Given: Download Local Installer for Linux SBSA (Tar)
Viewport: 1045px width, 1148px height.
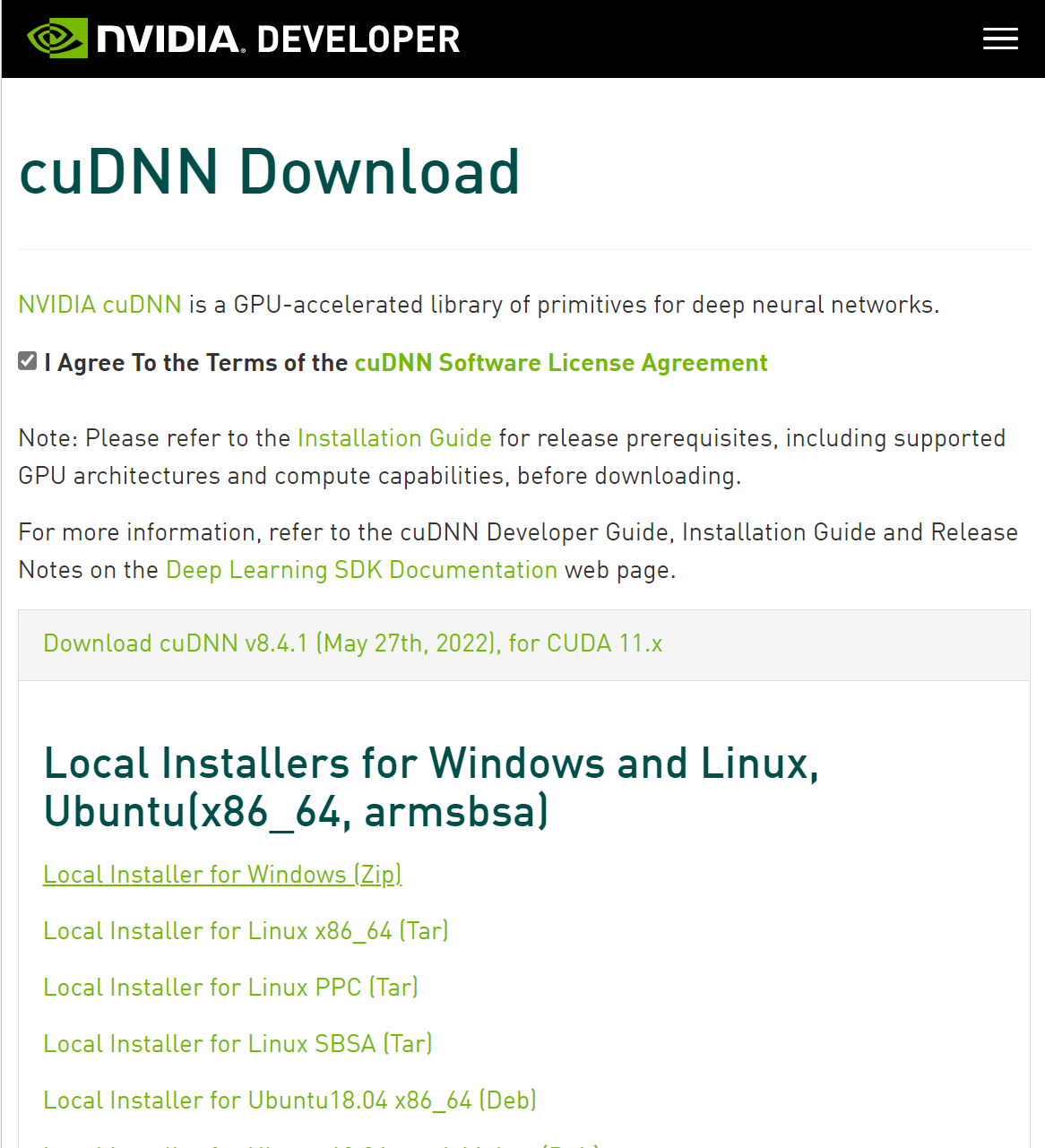Looking at the screenshot, I should pyautogui.click(x=237, y=1044).
